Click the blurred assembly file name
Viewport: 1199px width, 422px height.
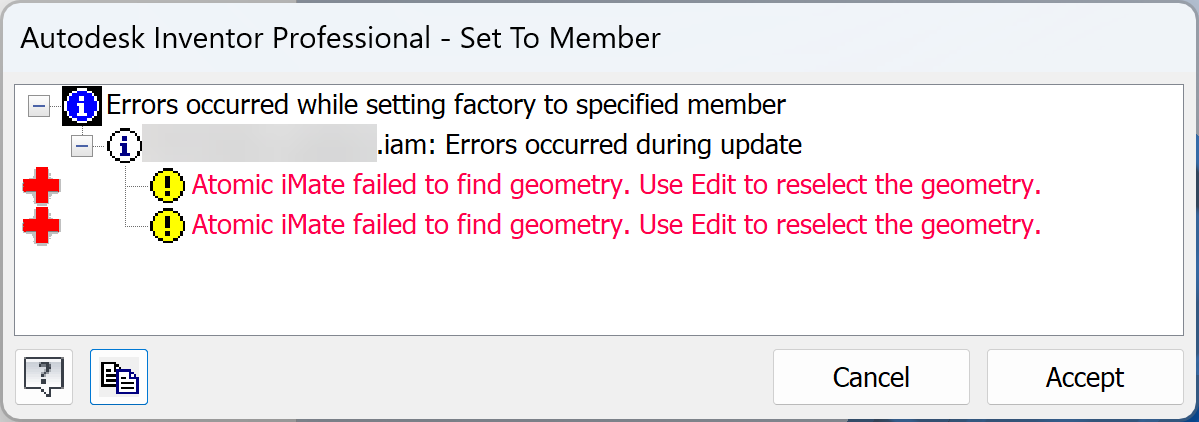click(258, 146)
